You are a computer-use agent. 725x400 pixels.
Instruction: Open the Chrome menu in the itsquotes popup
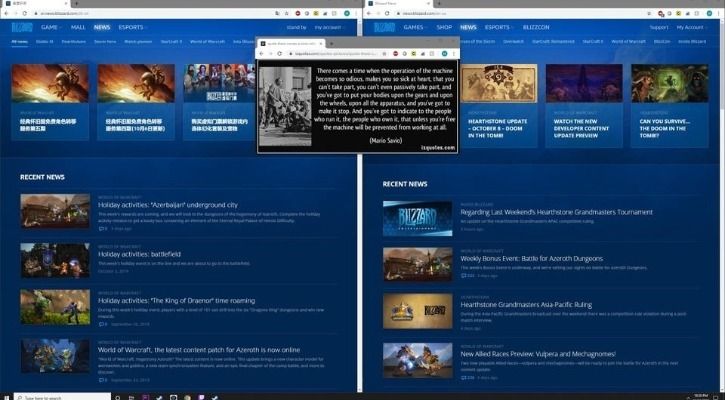(x=454, y=54)
